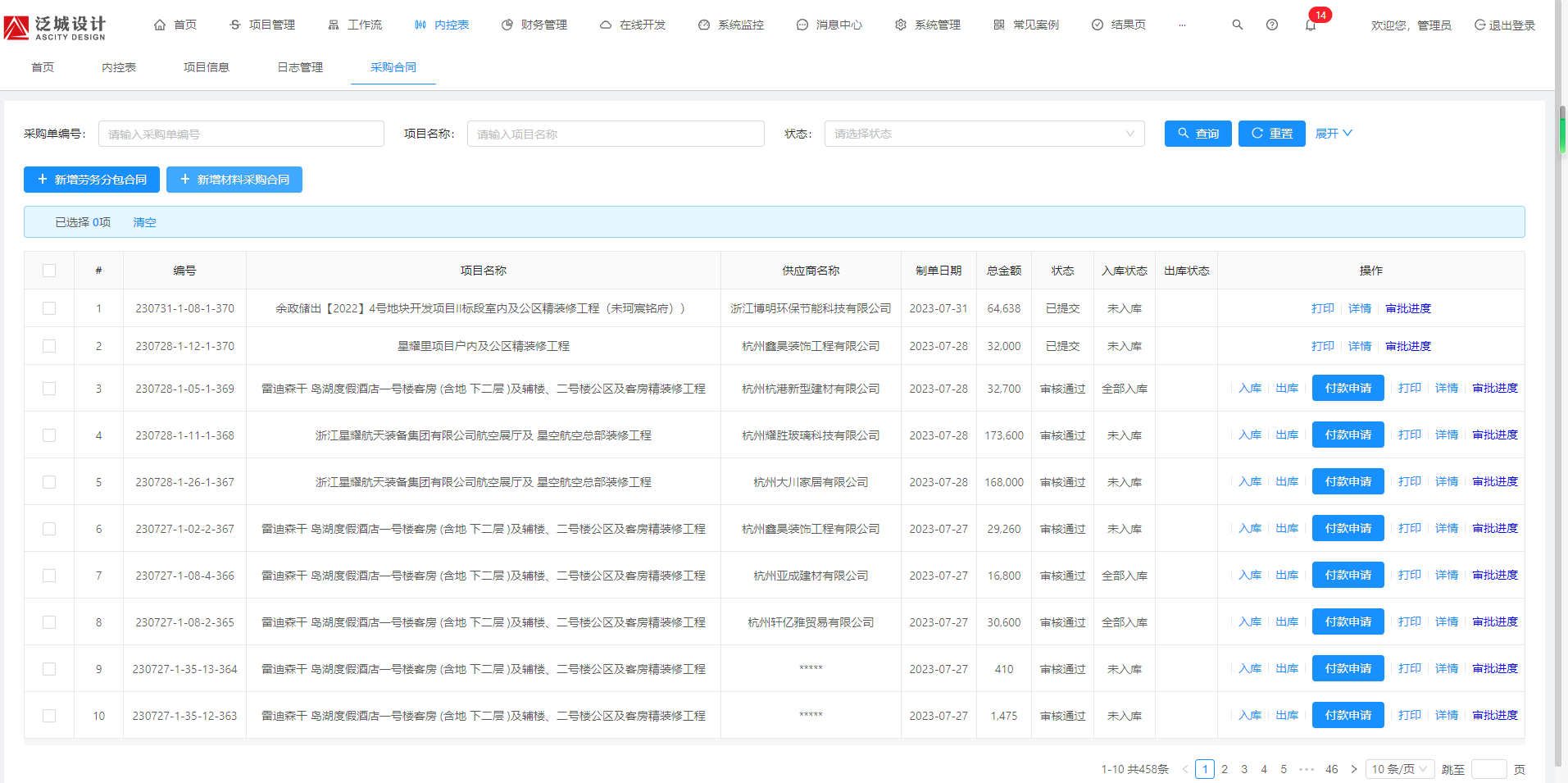Toggle the select-all checkbox in table header
Screen dimensions: 1568x783
tap(49, 271)
